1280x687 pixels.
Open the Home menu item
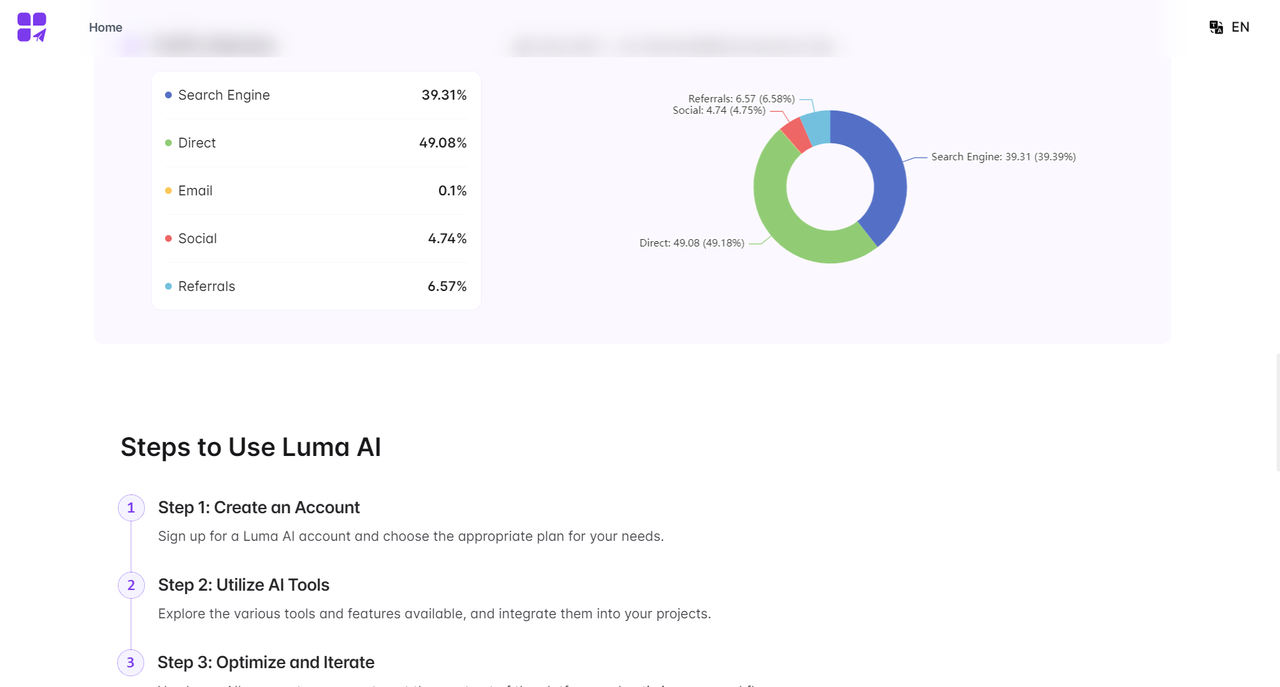pos(105,27)
